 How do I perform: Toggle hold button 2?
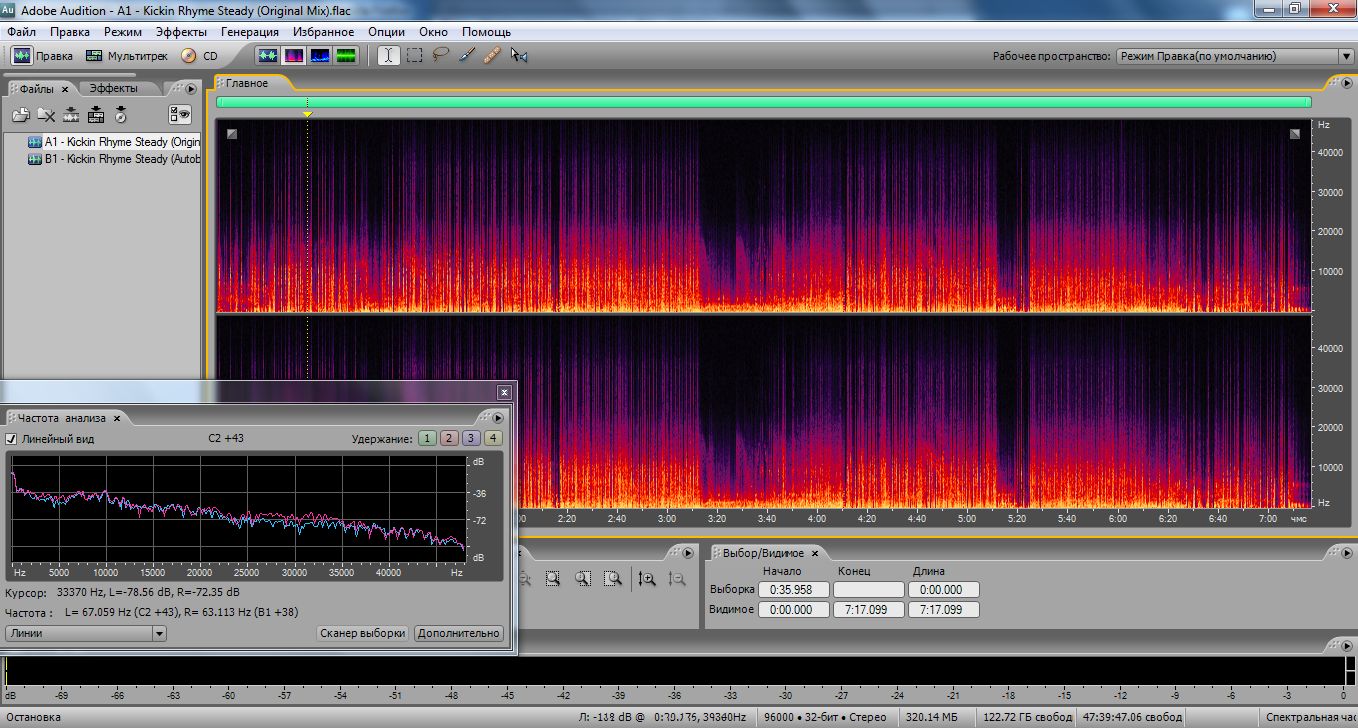449,438
